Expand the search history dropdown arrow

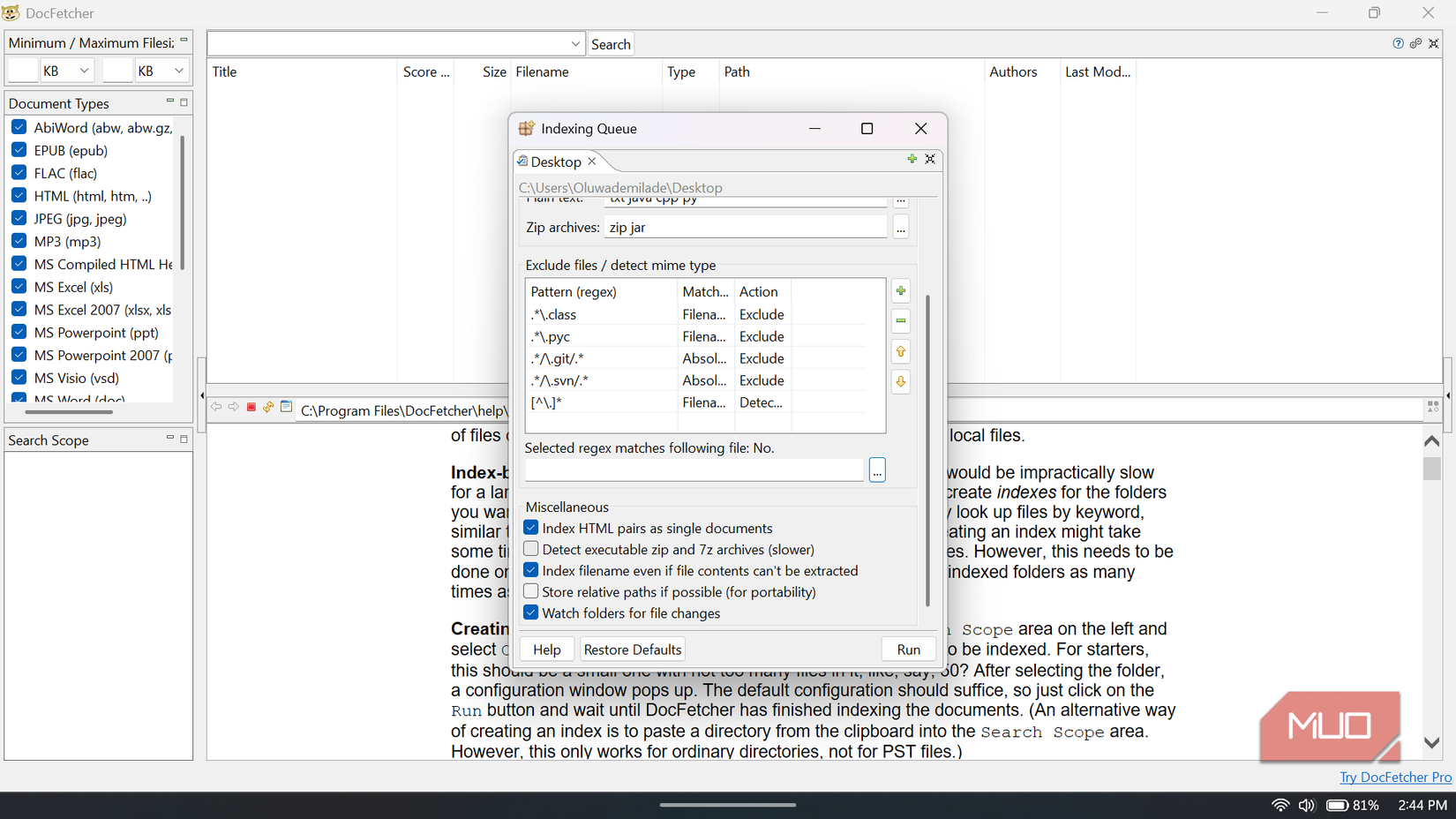click(x=575, y=44)
